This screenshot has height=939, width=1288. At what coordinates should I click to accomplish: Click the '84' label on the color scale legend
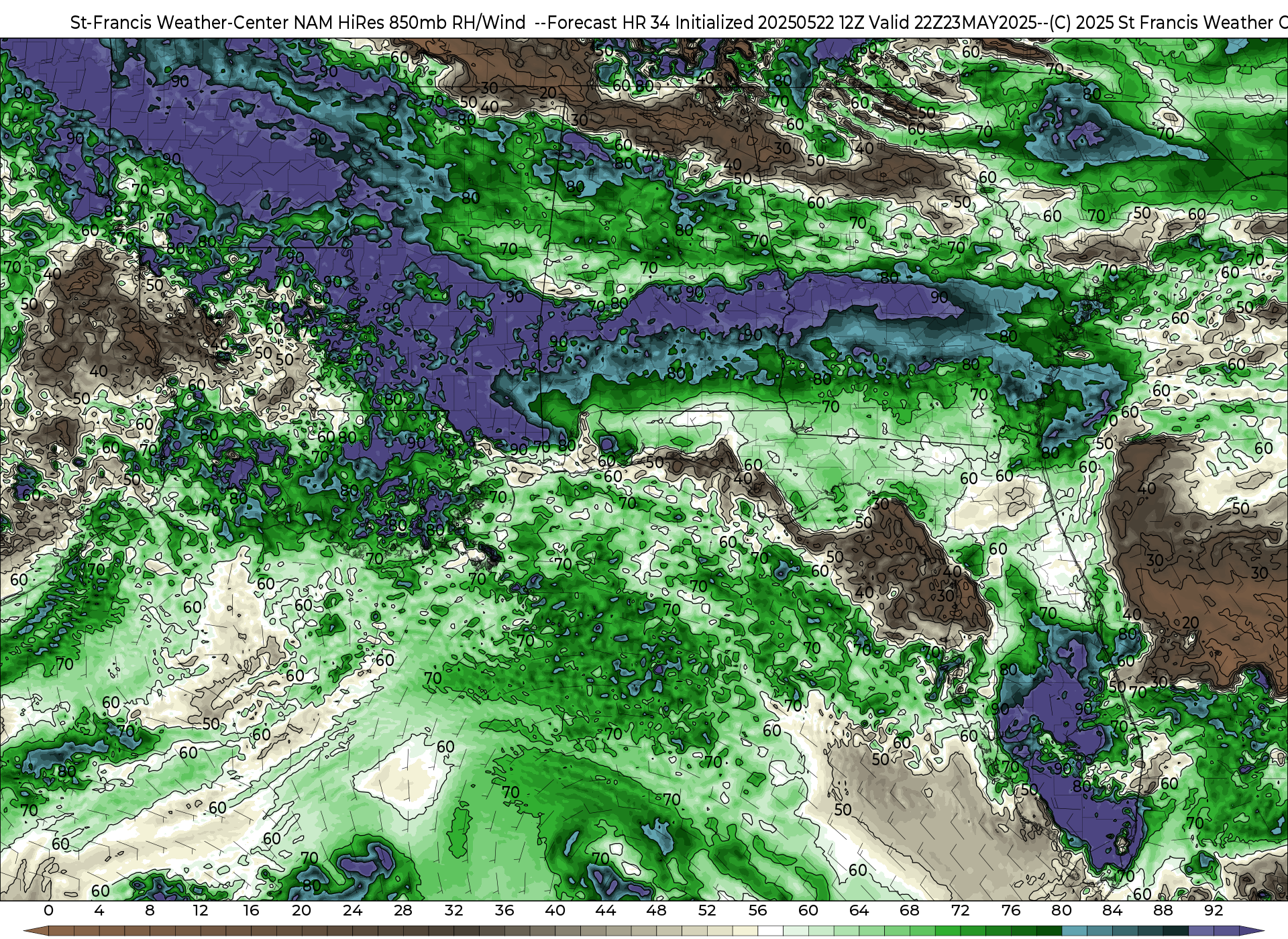click(x=1112, y=910)
